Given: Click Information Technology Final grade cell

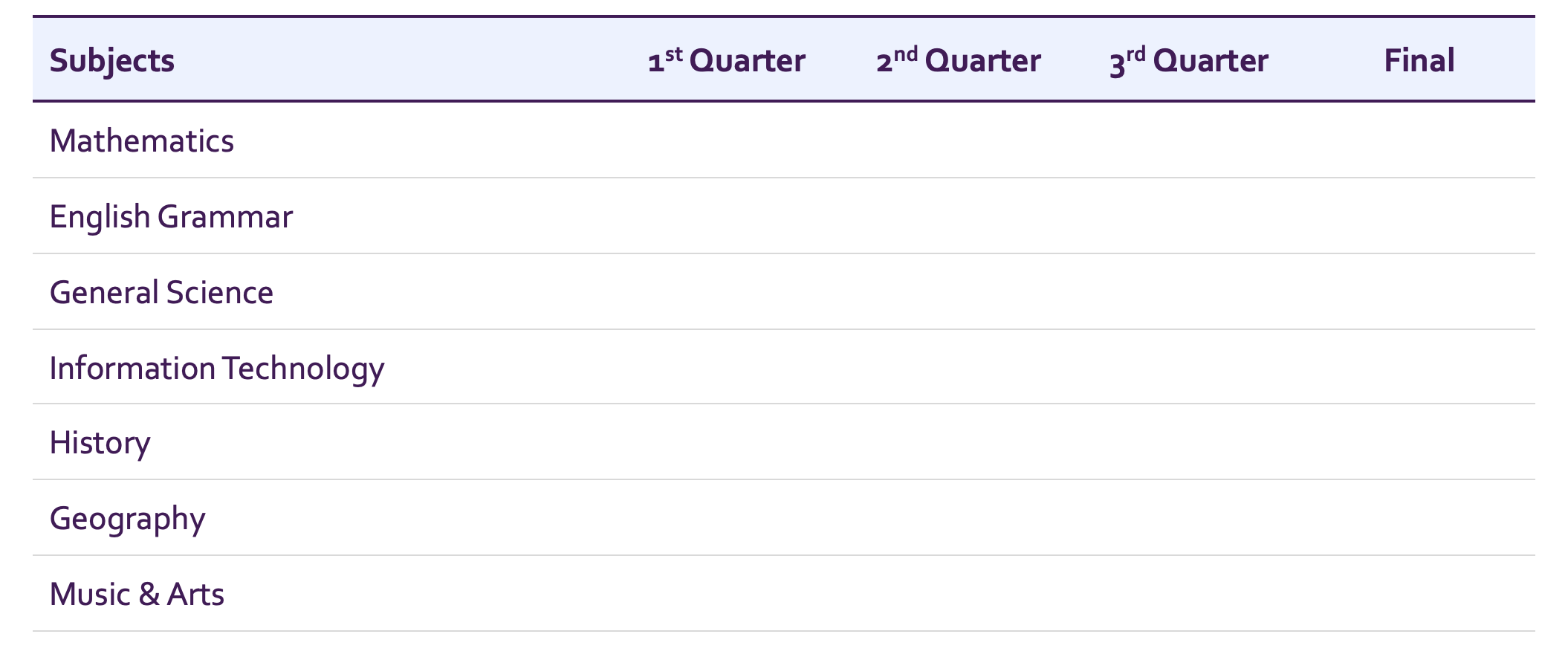Looking at the screenshot, I should coord(1419,368).
